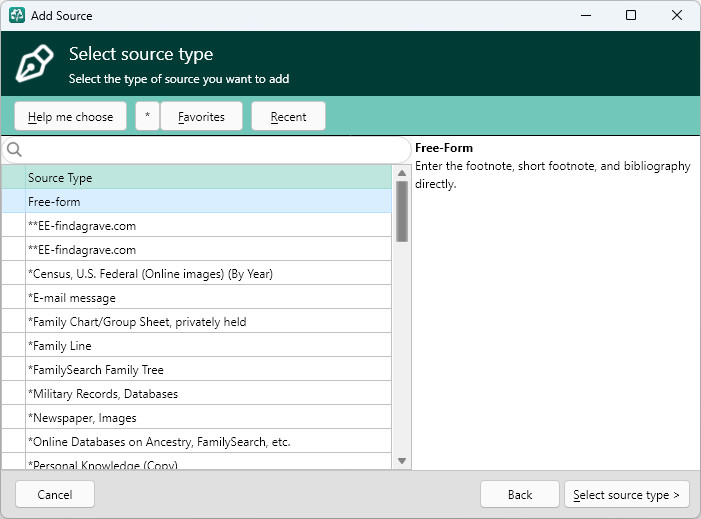
Task: Click Select source type > button
Action: pos(626,494)
